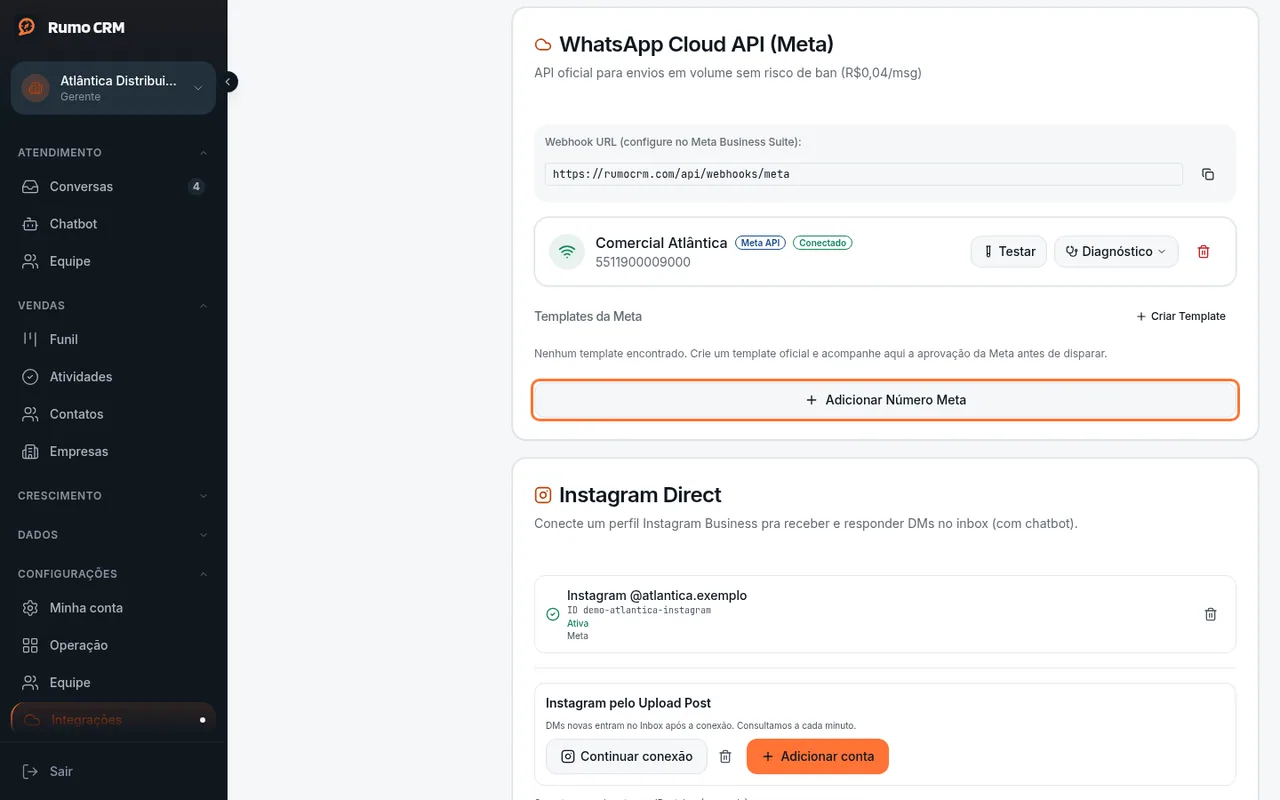Click the Integrações cloud icon in sidebar

click(x=31, y=720)
